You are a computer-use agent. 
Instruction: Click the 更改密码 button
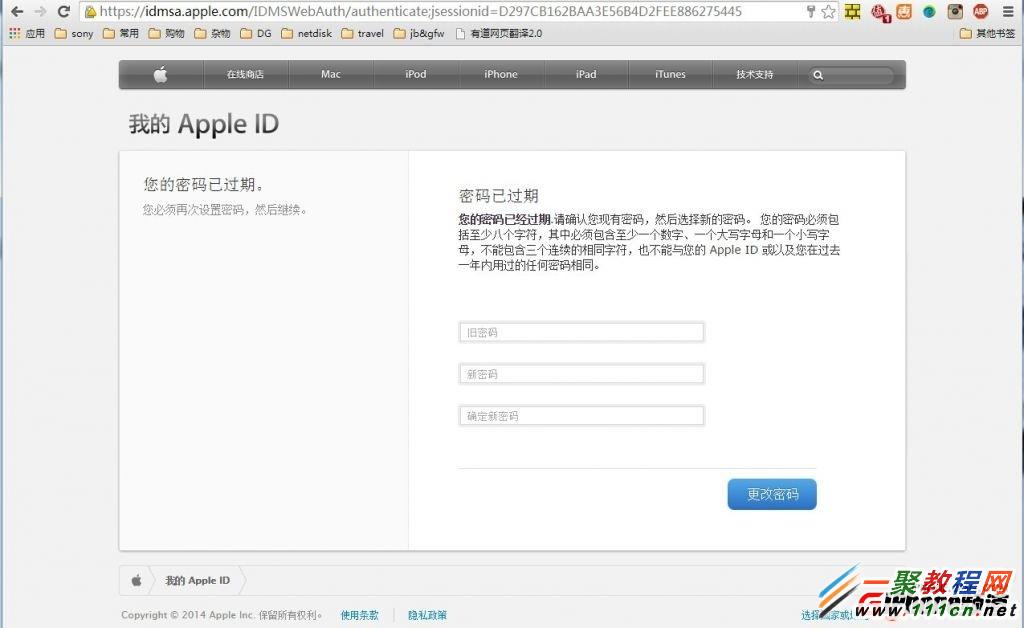tap(771, 494)
